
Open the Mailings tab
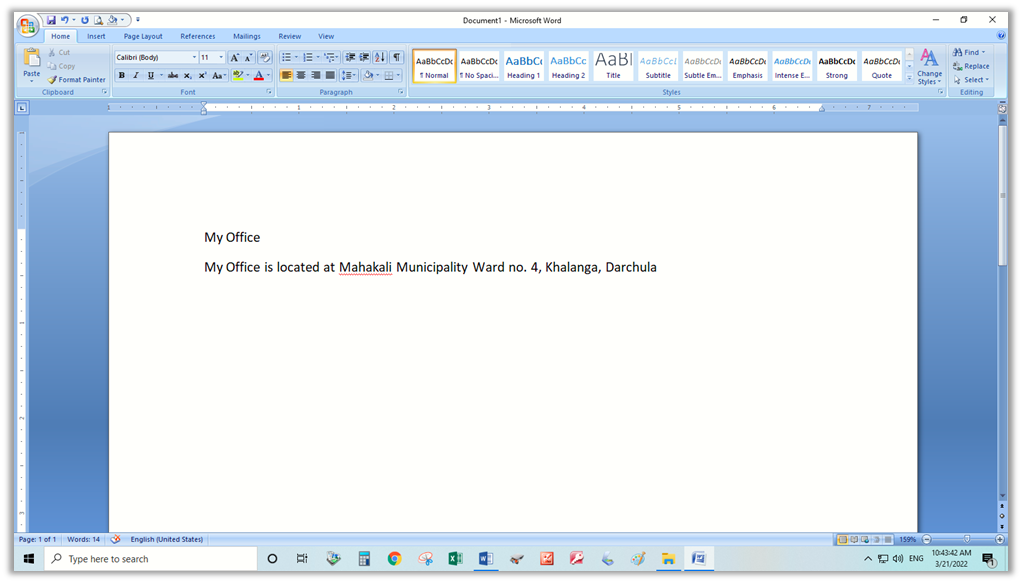[246, 37]
